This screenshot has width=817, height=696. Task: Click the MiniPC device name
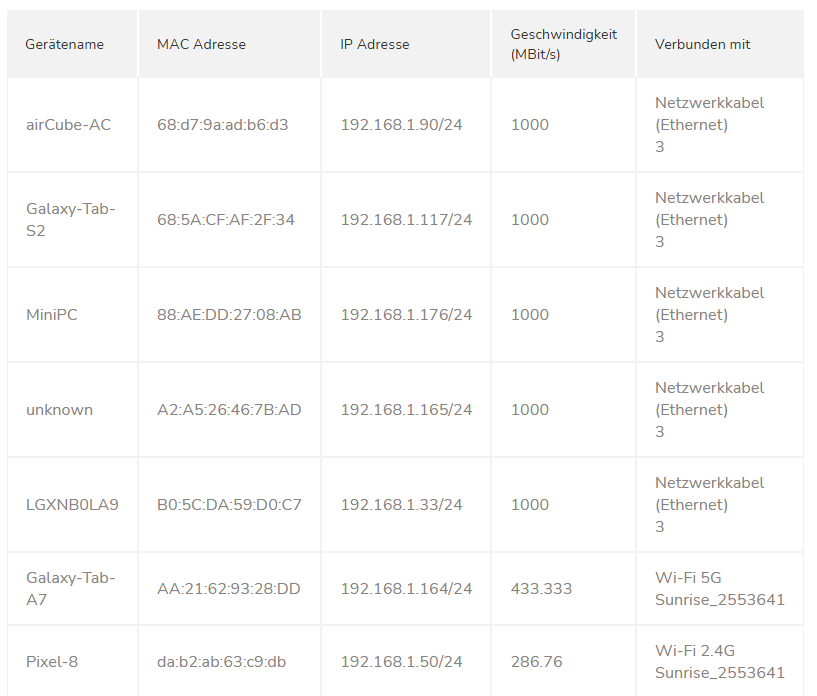[x=52, y=315]
